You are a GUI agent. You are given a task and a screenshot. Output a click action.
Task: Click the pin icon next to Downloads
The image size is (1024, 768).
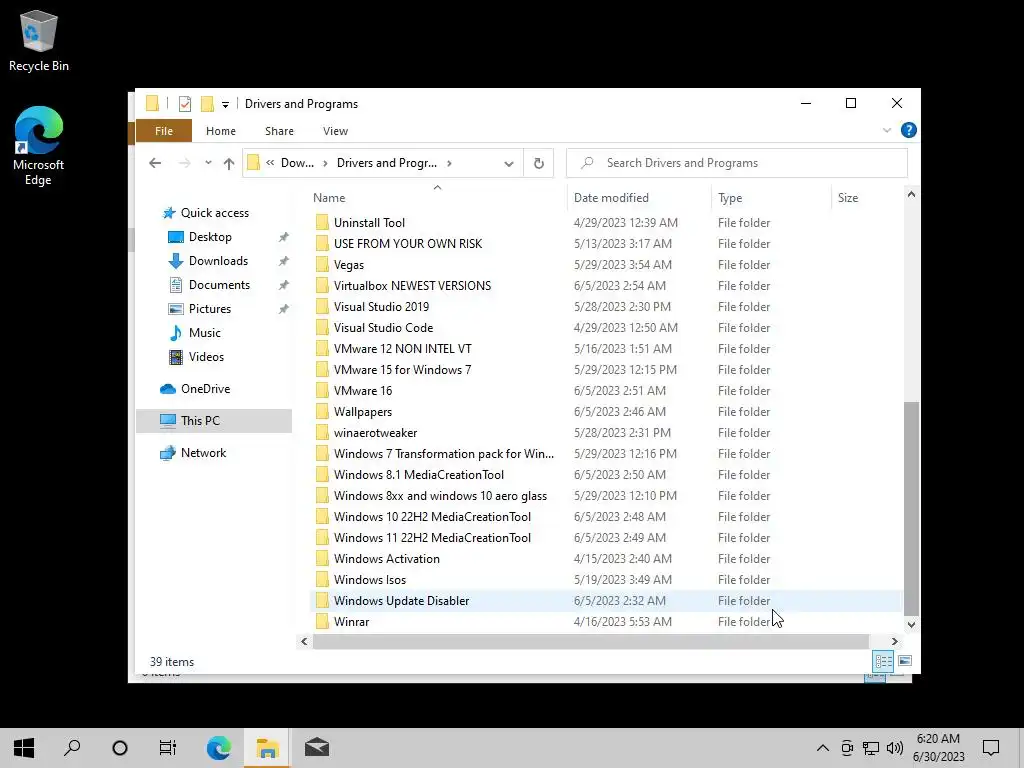tap(283, 261)
